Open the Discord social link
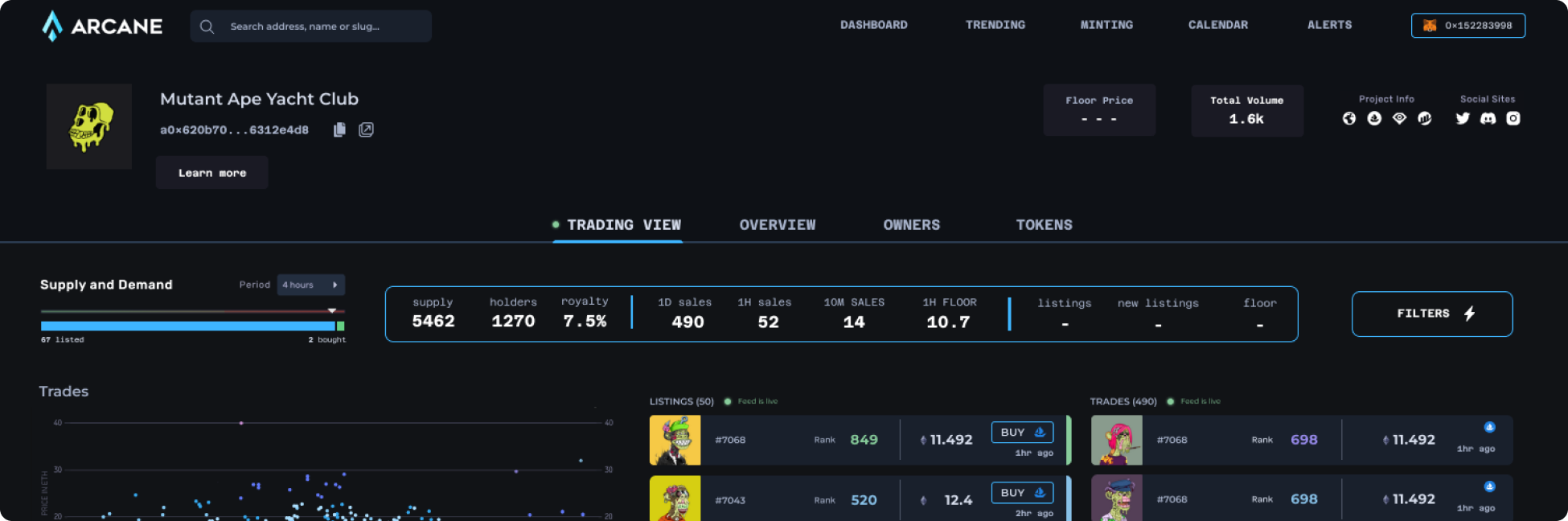 coord(1488,118)
